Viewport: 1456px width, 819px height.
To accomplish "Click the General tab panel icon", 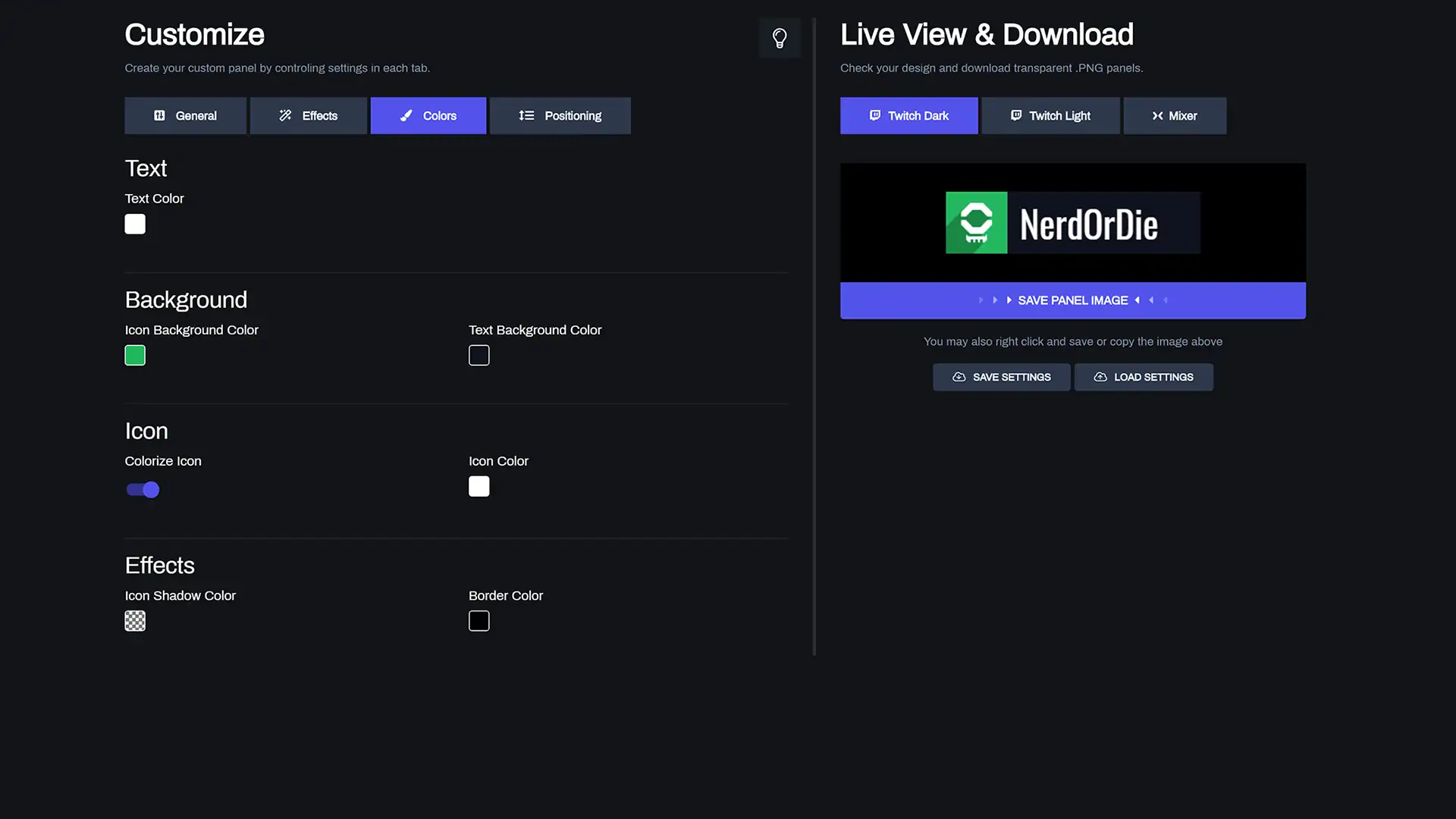I will 159,115.
